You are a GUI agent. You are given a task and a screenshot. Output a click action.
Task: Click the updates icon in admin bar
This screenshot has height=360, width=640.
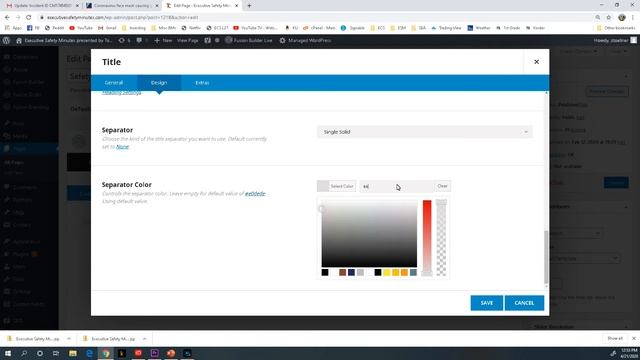click(x=121, y=40)
